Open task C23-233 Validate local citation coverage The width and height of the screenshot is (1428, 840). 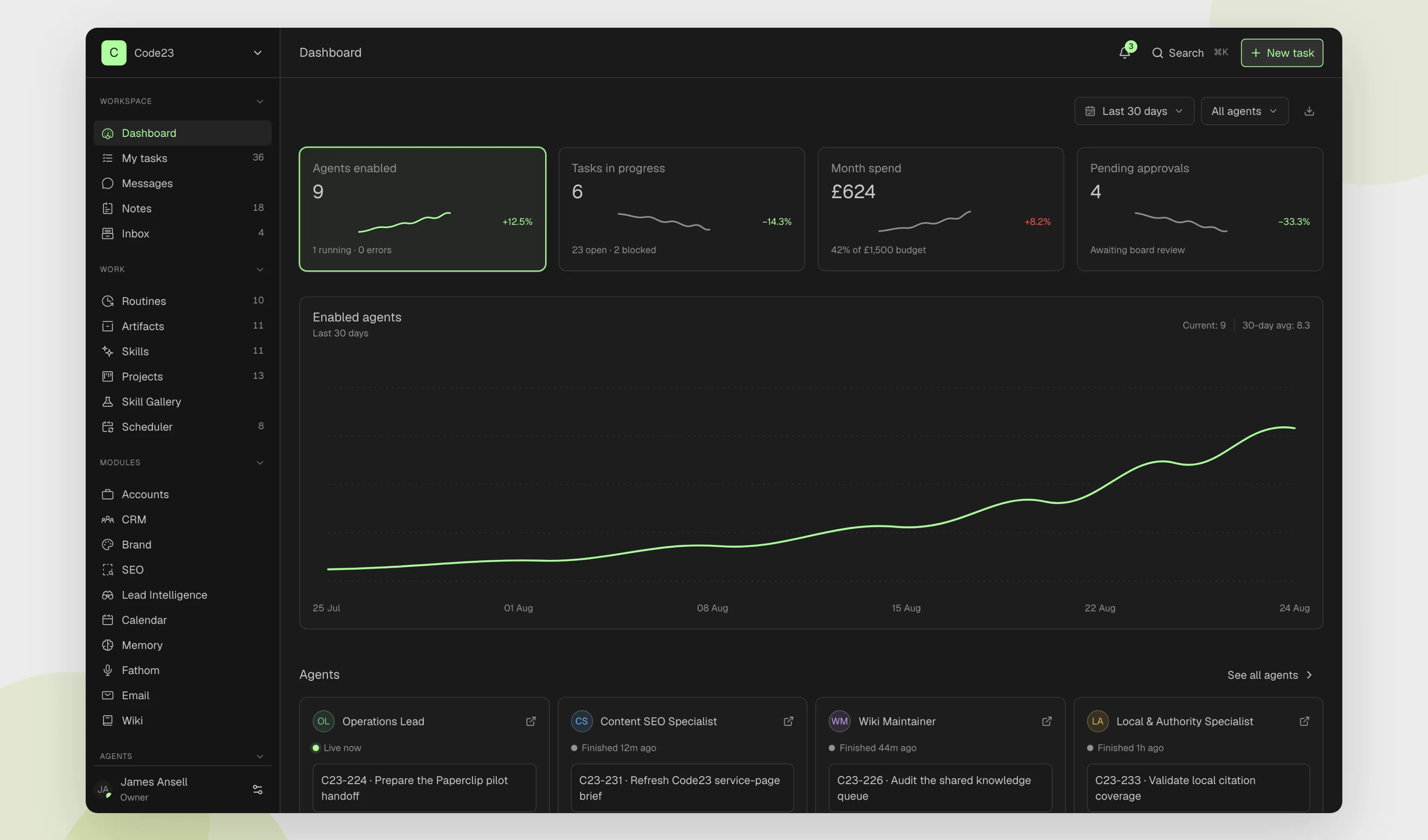1198,788
